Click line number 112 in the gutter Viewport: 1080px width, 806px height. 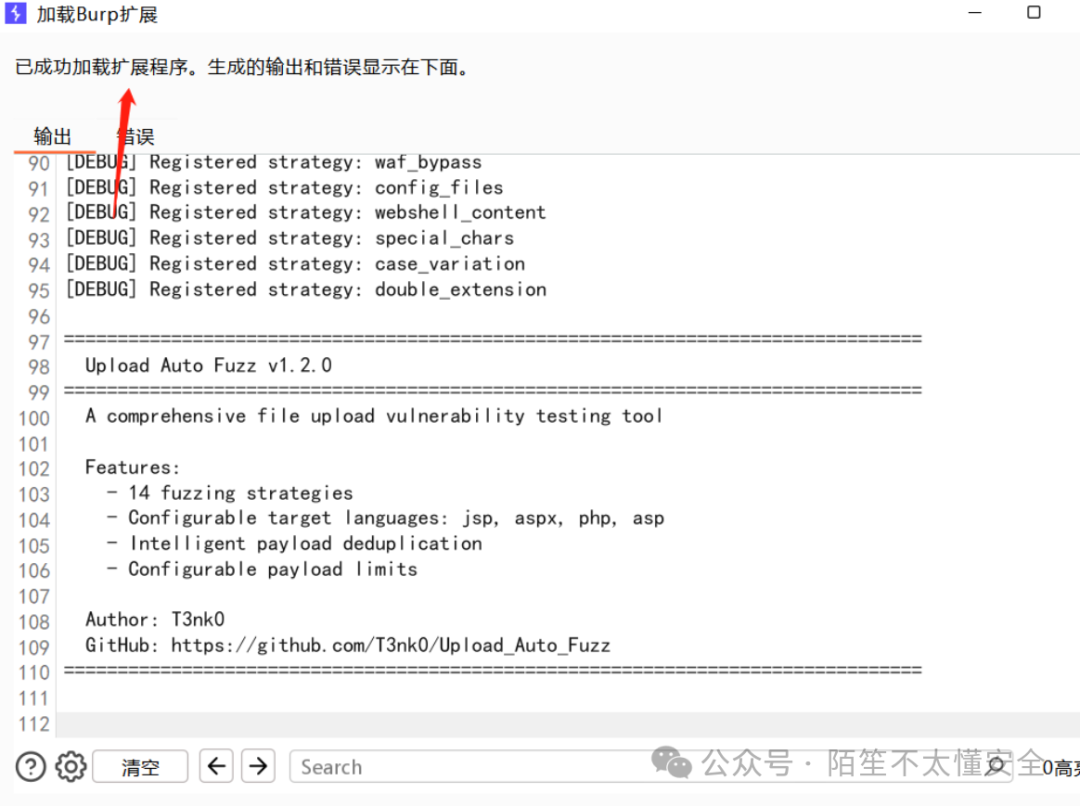click(x=34, y=723)
